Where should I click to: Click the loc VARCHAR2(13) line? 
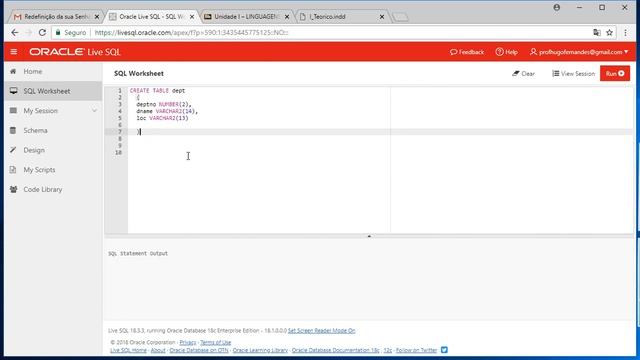click(162, 118)
